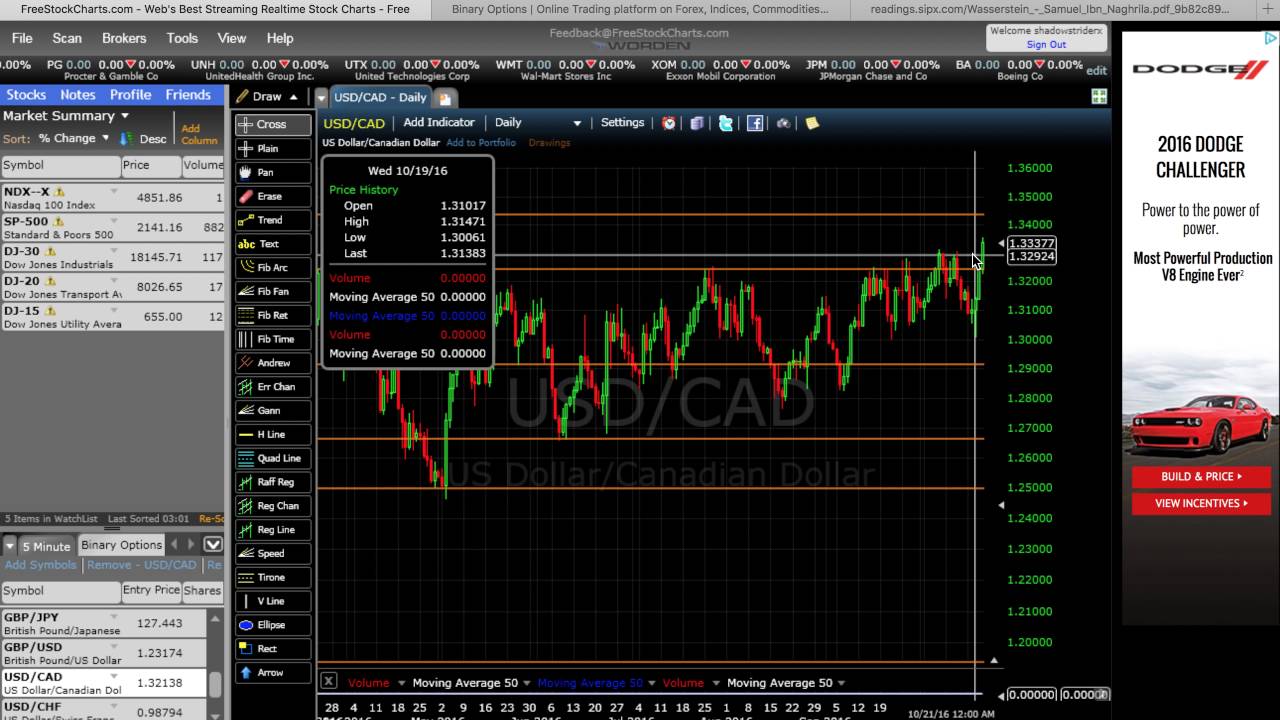Screen dimensions: 1280x720
Task: Open the NDX--X row dropdown arrow
Action: [113, 191]
